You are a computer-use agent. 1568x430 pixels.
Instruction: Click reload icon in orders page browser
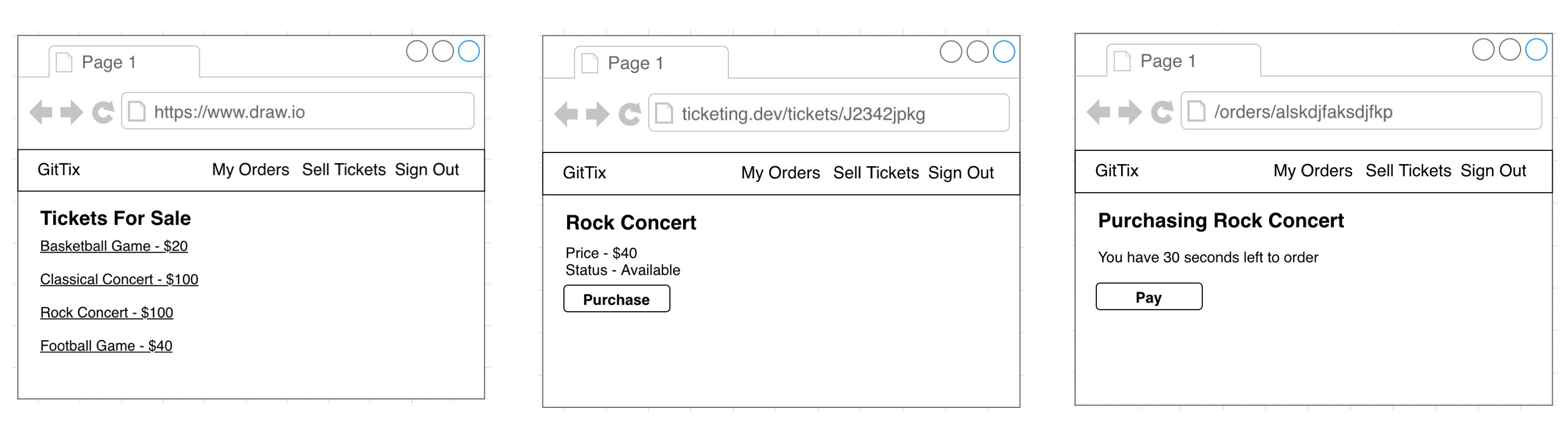pyautogui.click(x=1162, y=112)
